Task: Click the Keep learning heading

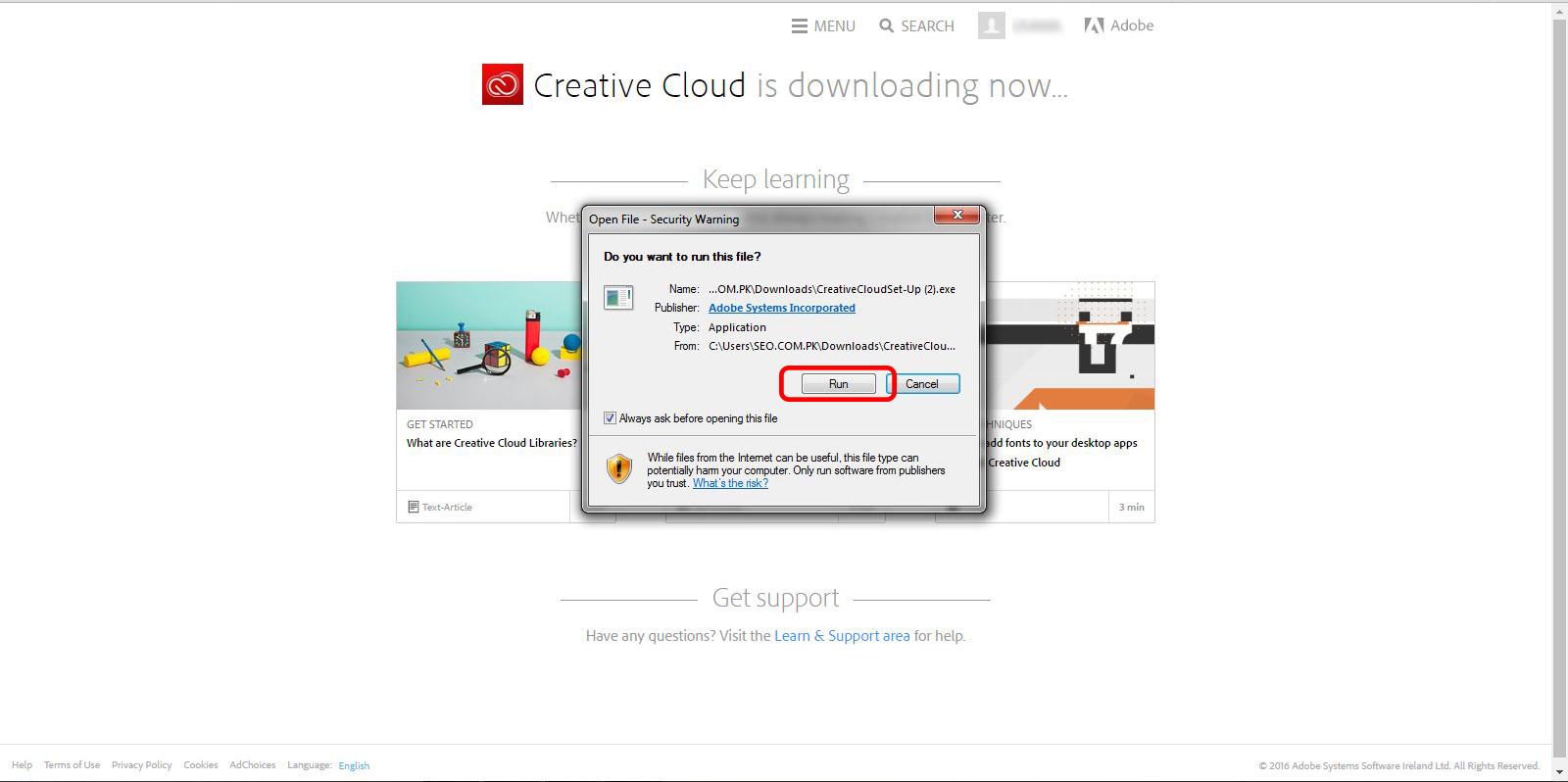Action: [776, 179]
